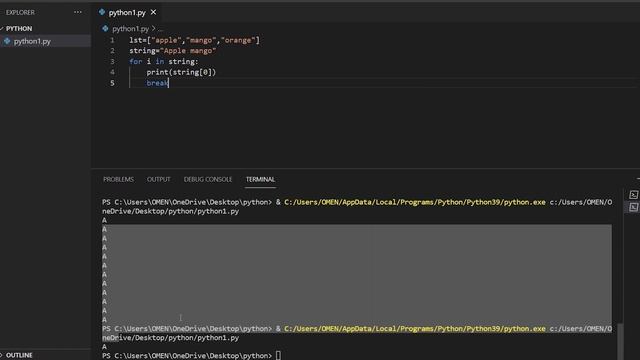640x360 pixels.
Task: Click python1.py in the breadcrumb bar
Action: (130, 29)
